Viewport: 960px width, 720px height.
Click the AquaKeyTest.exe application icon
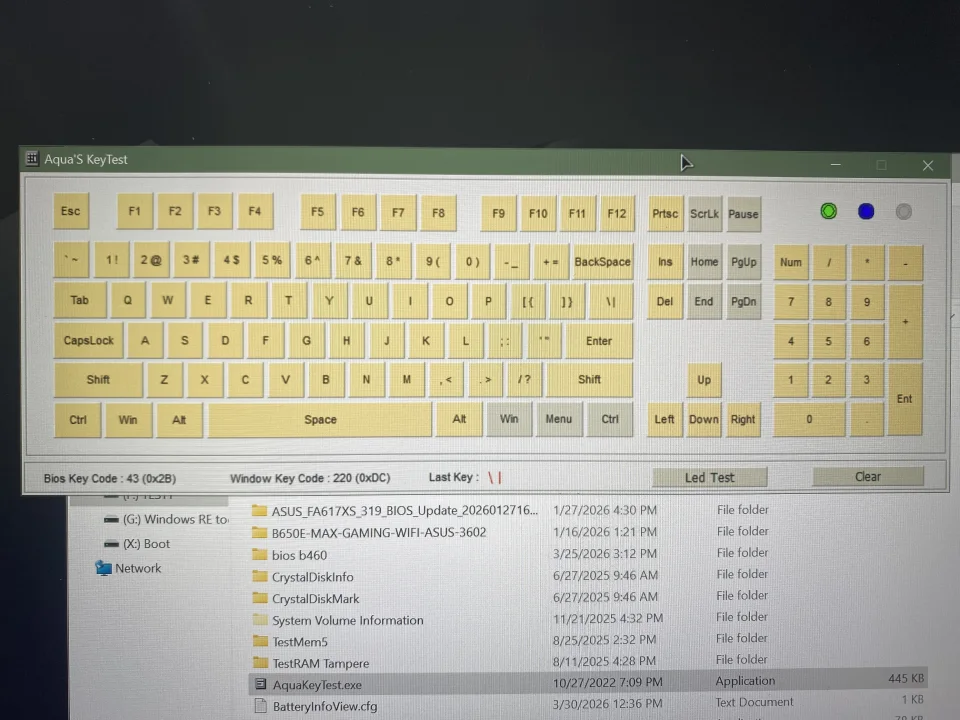(260, 684)
